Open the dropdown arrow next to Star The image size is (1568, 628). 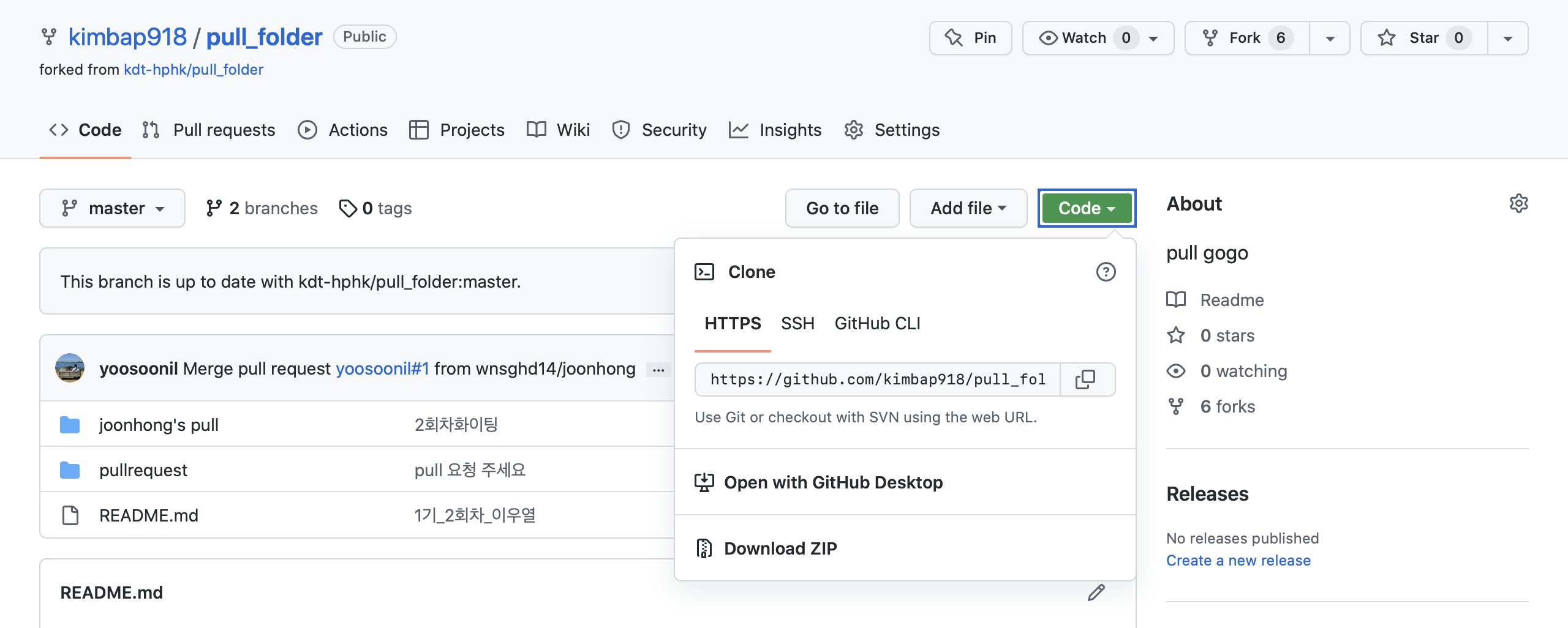(1508, 38)
